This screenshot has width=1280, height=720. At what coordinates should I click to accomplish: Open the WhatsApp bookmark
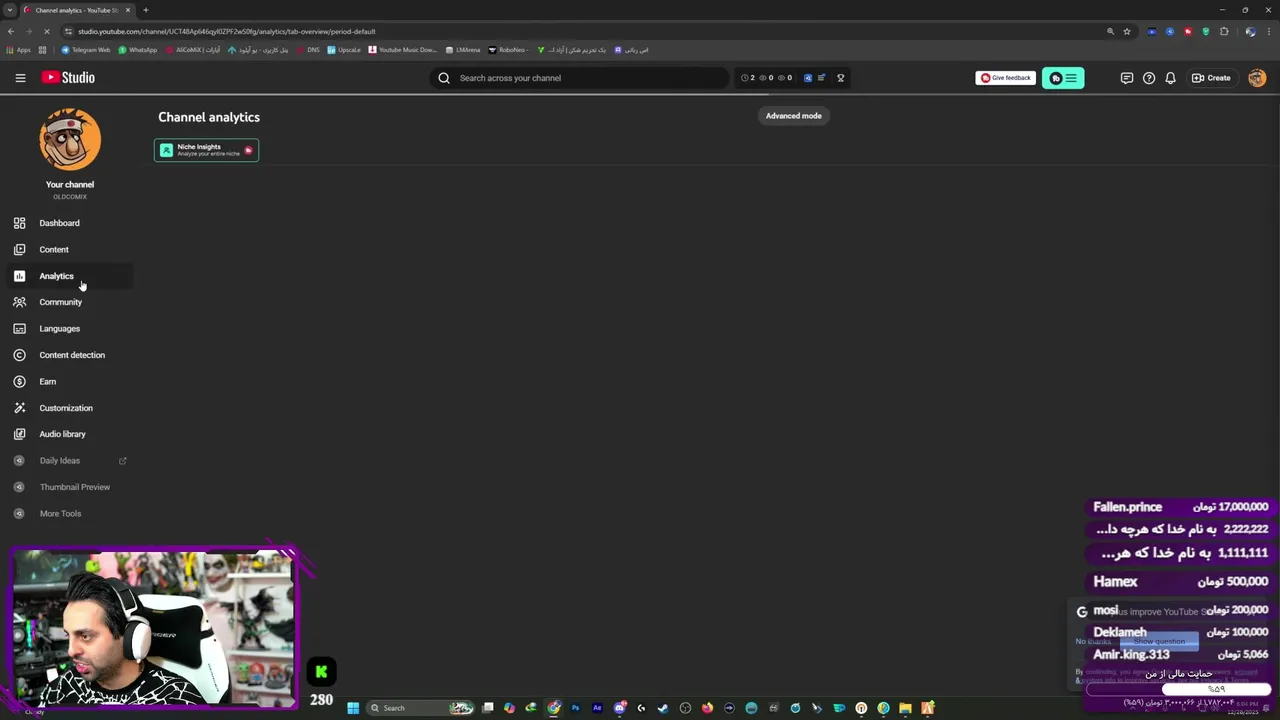(138, 50)
